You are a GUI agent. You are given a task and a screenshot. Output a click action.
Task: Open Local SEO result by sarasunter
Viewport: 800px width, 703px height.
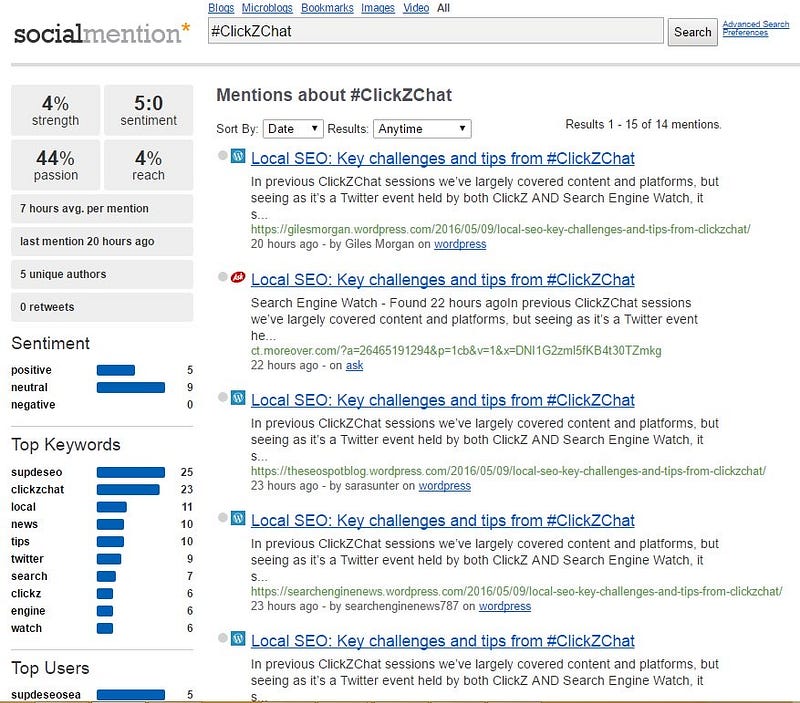pos(442,400)
